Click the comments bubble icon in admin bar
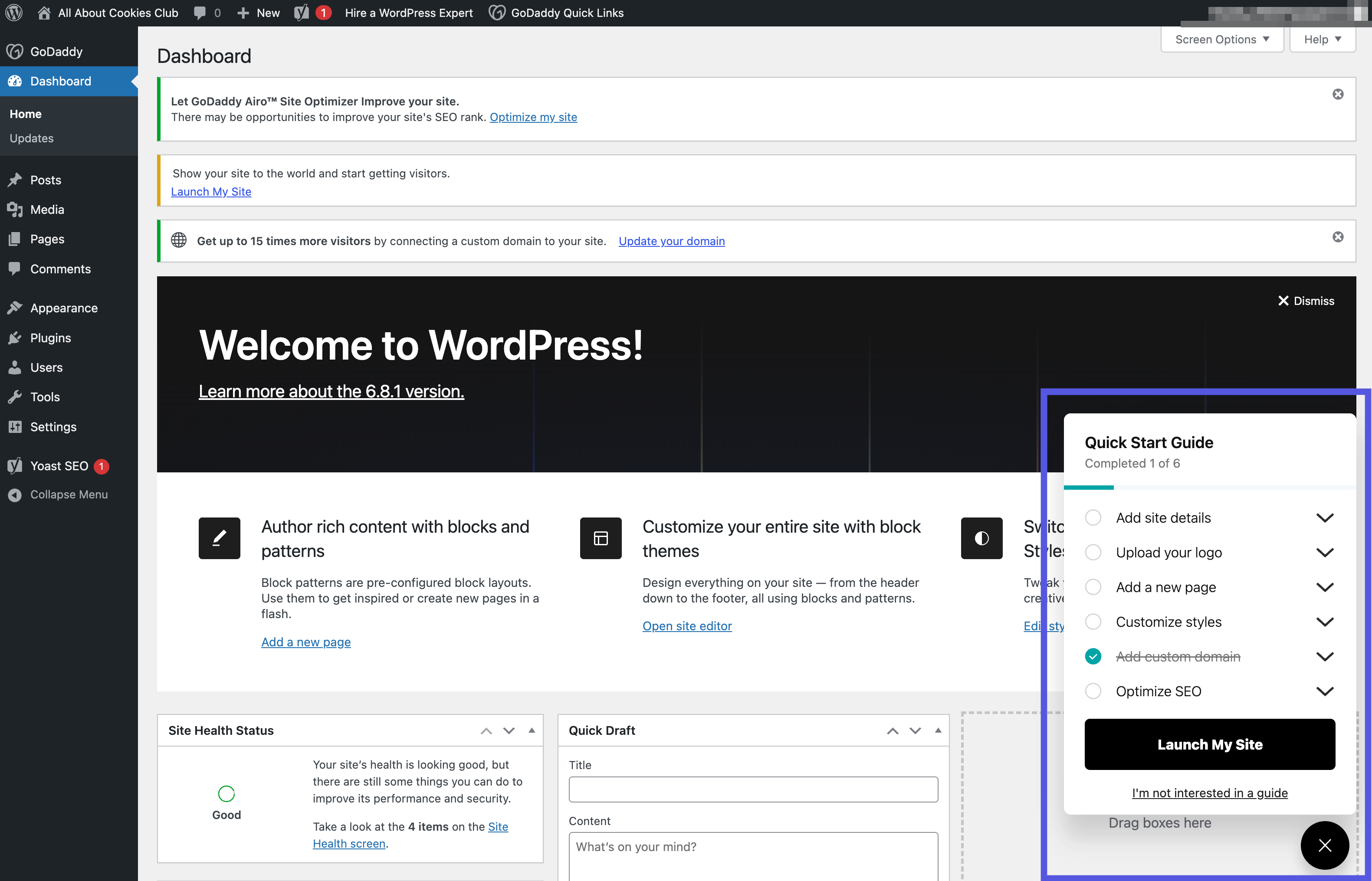This screenshot has width=1372, height=881. click(x=200, y=13)
